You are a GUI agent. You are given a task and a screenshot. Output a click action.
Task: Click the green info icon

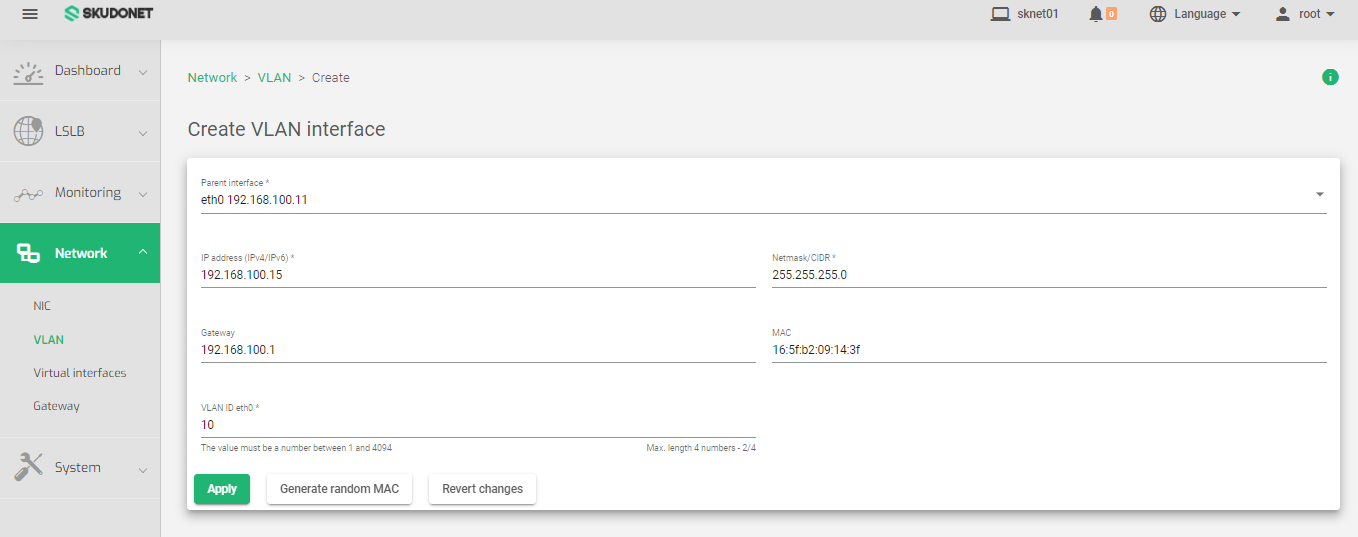pyautogui.click(x=1330, y=77)
